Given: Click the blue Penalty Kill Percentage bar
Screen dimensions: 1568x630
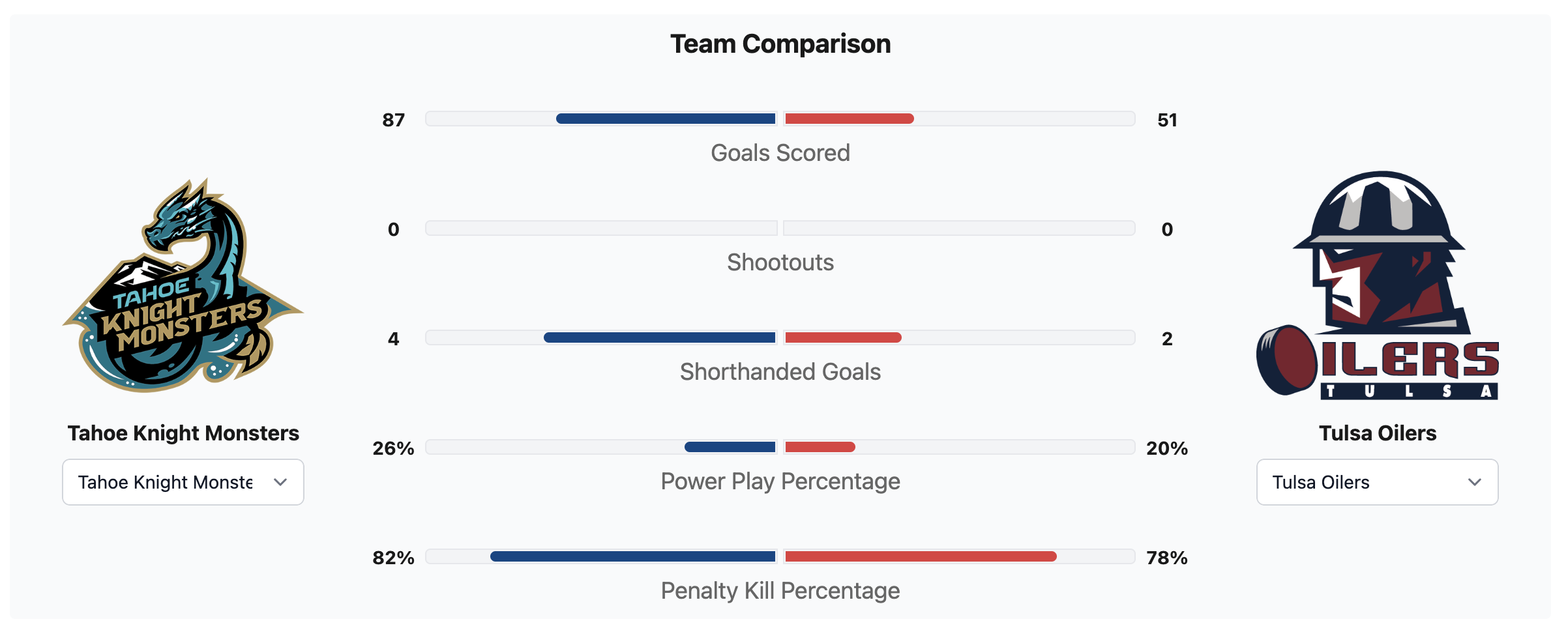Looking at the screenshot, I should [632, 556].
